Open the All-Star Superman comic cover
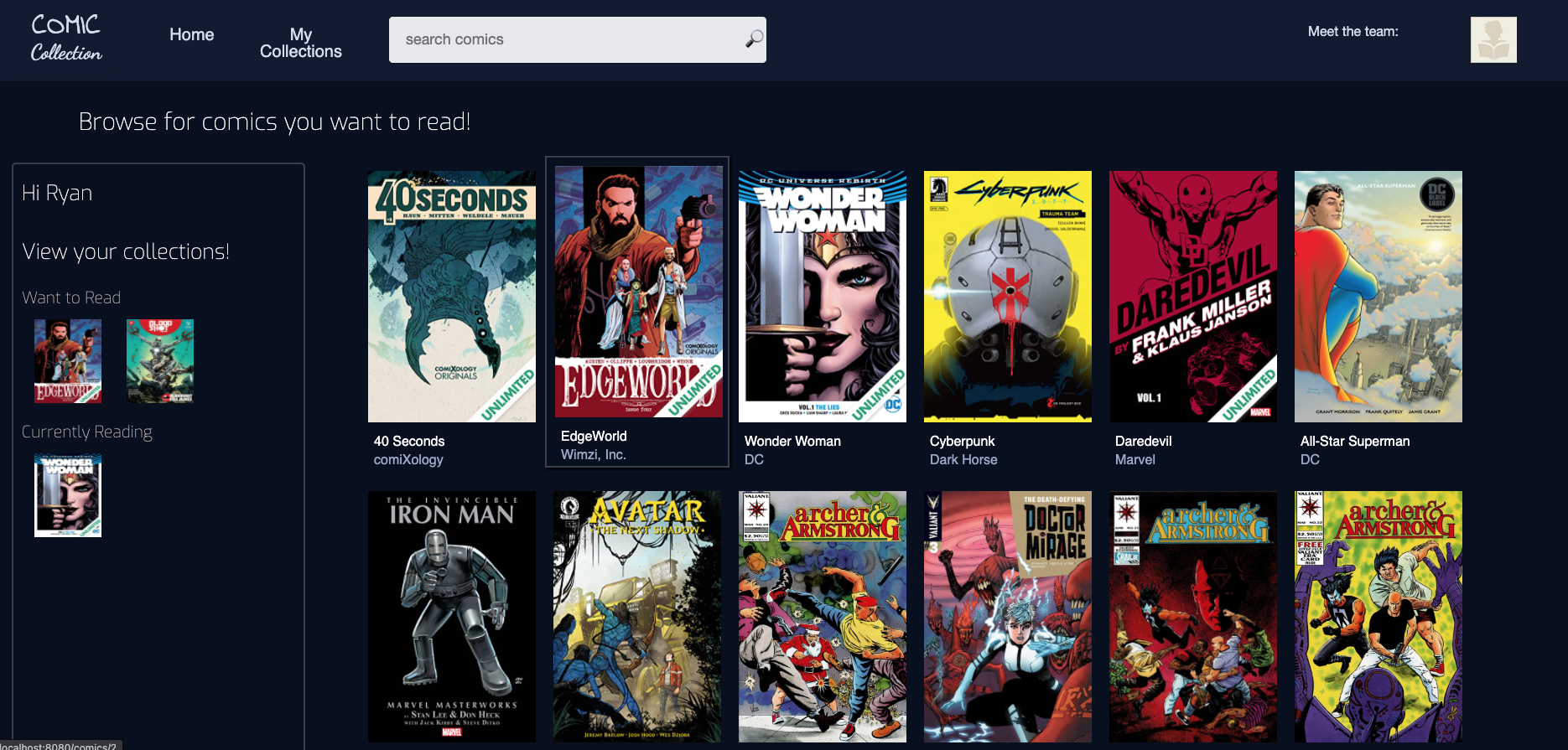Image resolution: width=1568 pixels, height=750 pixels. (x=1378, y=297)
